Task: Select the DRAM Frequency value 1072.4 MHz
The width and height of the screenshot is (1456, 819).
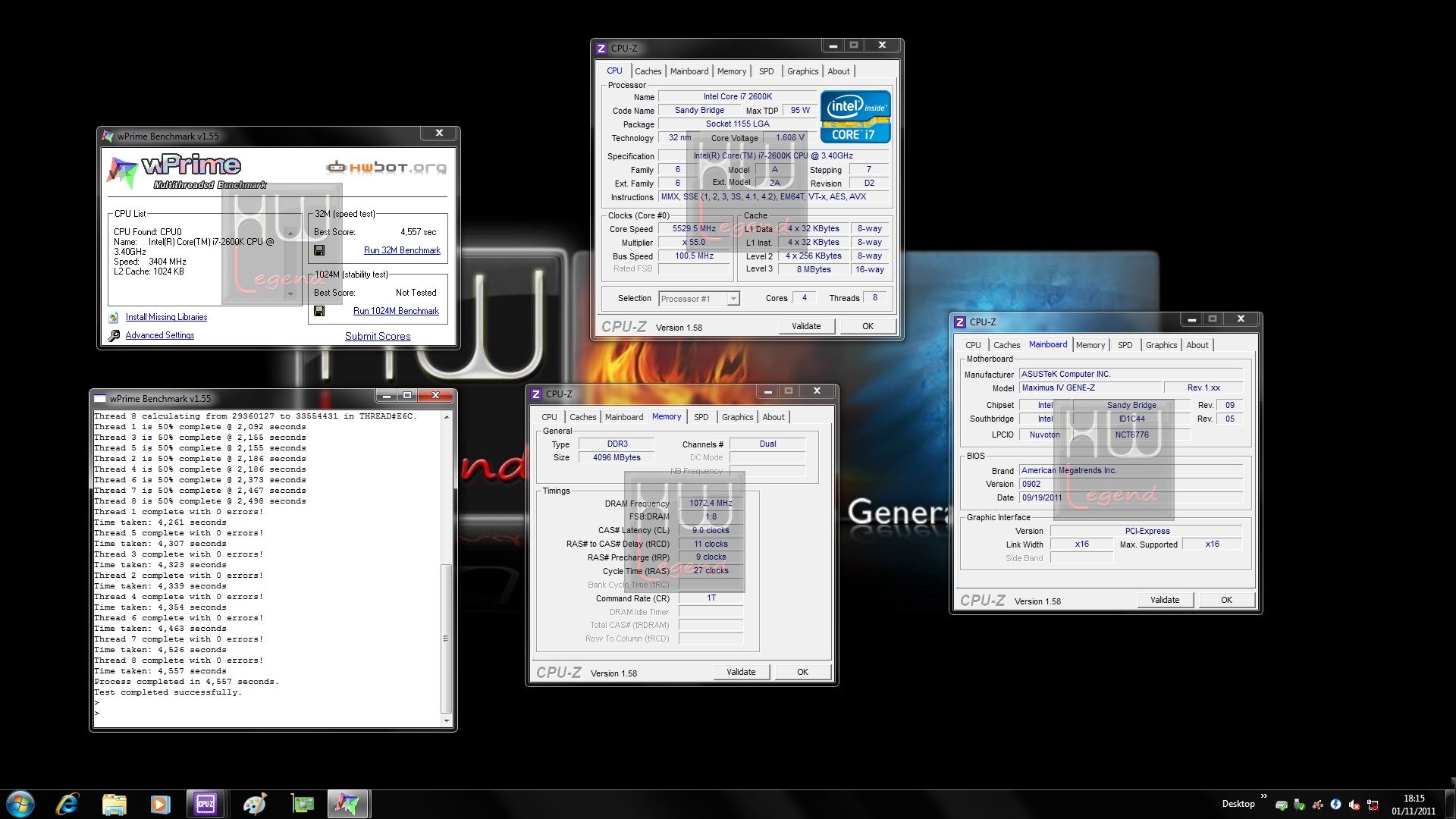Action: pos(711,504)
